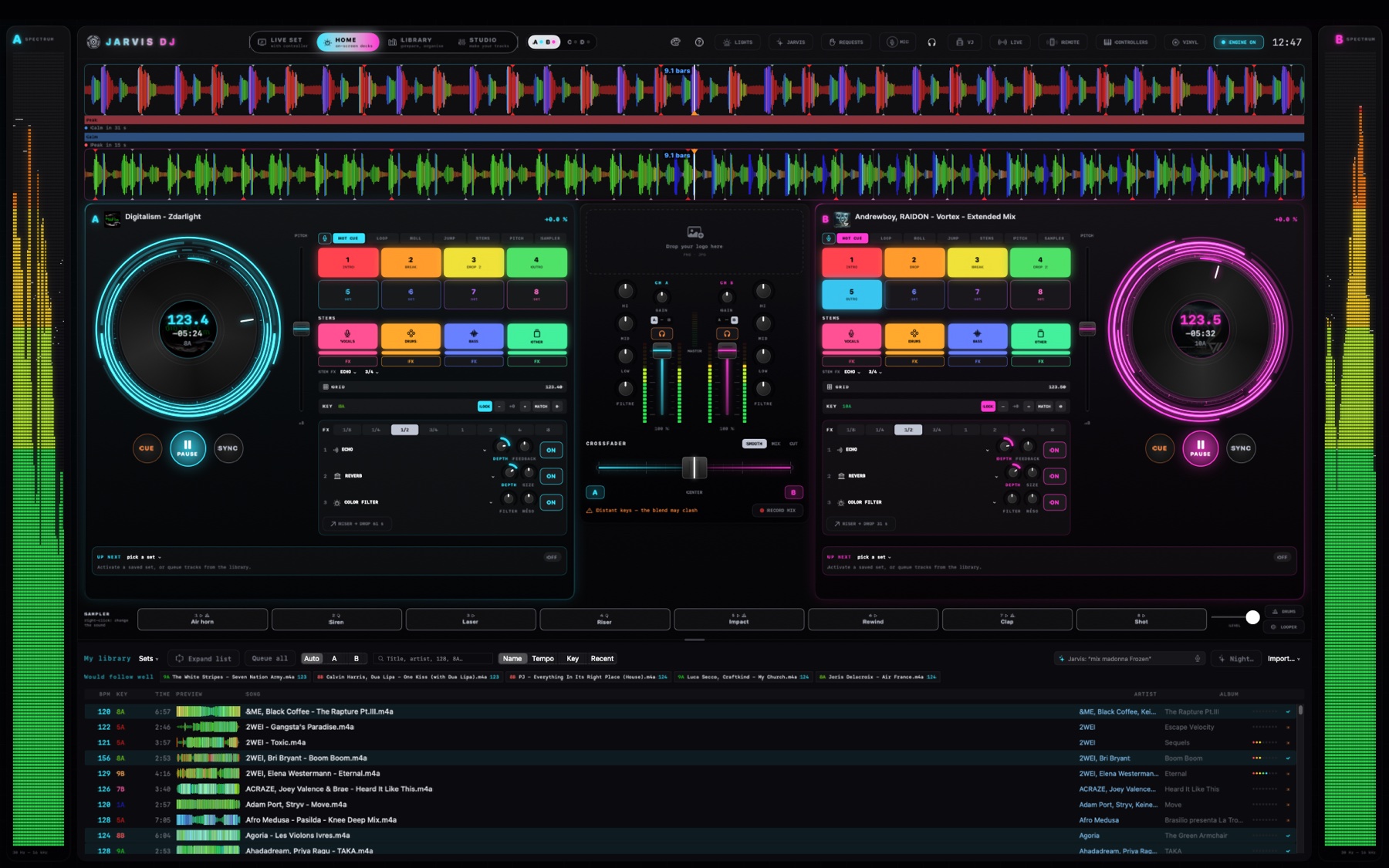Viewport: 1389px width, 868px height.
Task: Trigger hot cue 3 on deck A
Action: [474, 262]
